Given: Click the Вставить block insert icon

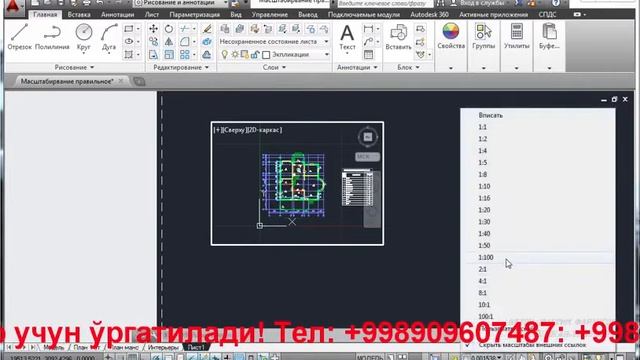Looking at the screenshot, I should coord(398,37).
